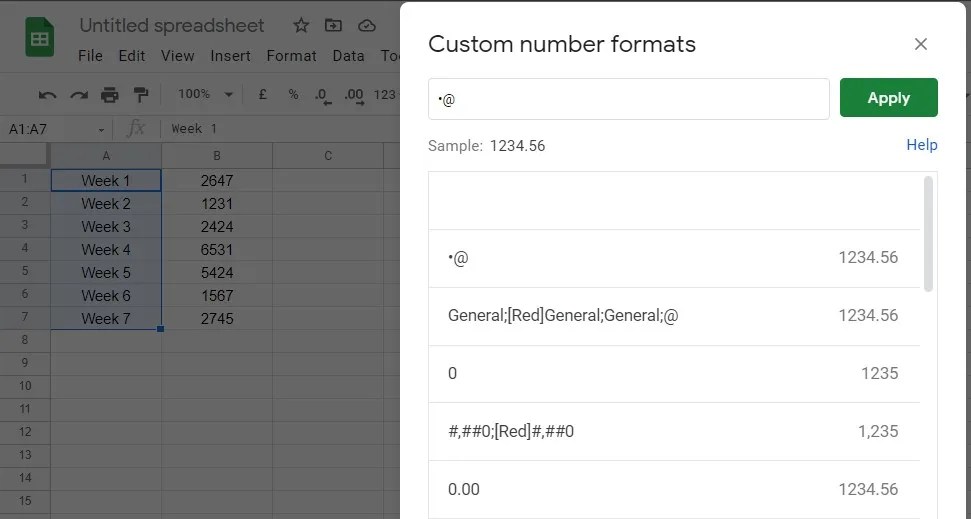Format as percent
The width and height of the screenshot is (971, 519).
(x=293, y=94)
